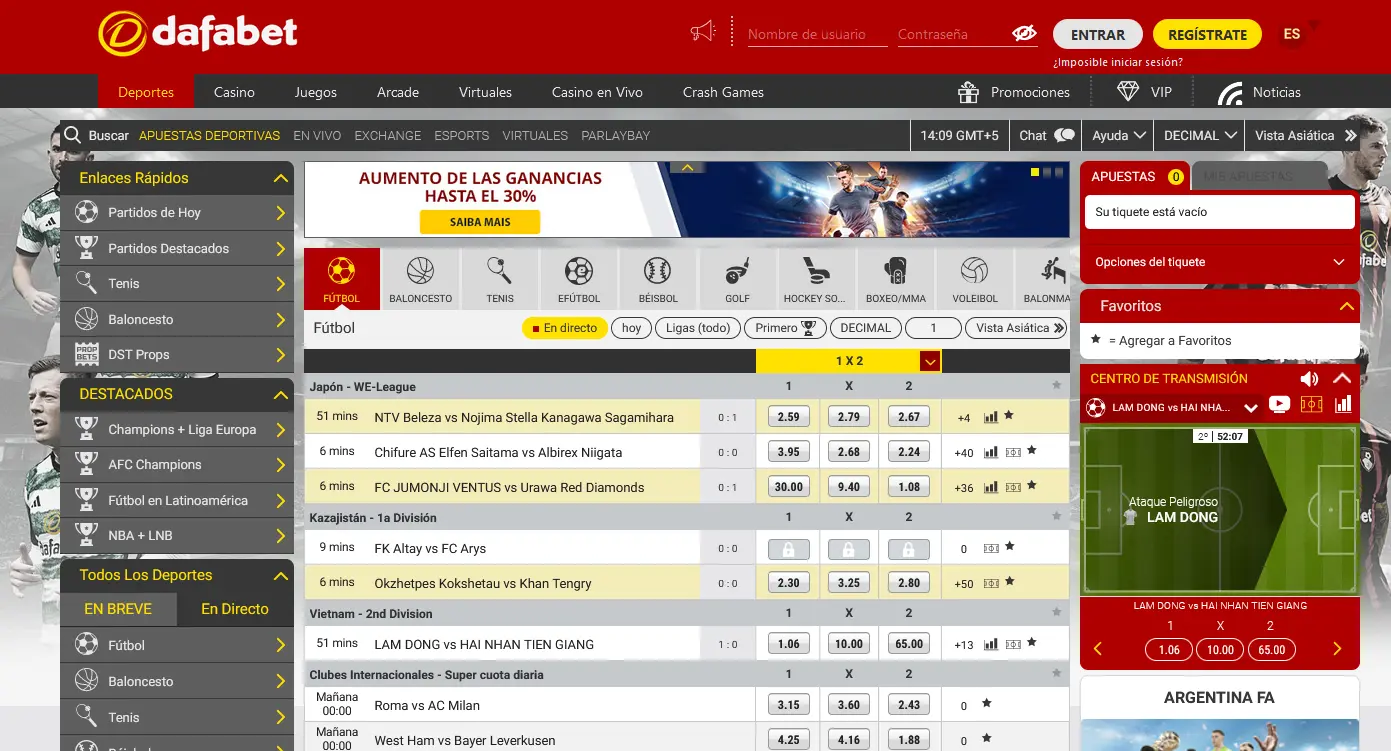Screen dimensions: 1391x751
Task: Open the ES language selector
Action: coord(1293,34)
